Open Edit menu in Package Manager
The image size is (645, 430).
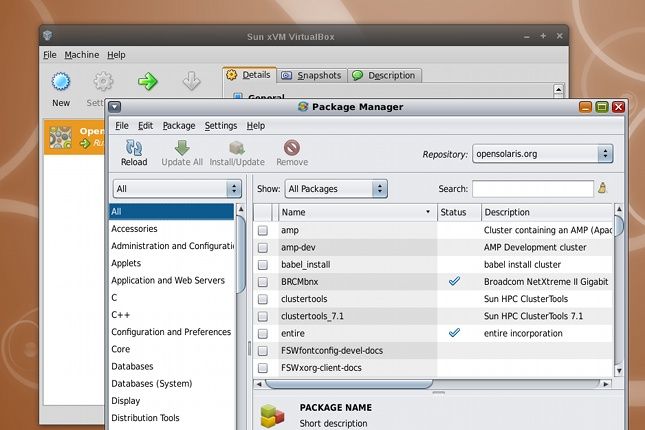(x=145, y=126)
